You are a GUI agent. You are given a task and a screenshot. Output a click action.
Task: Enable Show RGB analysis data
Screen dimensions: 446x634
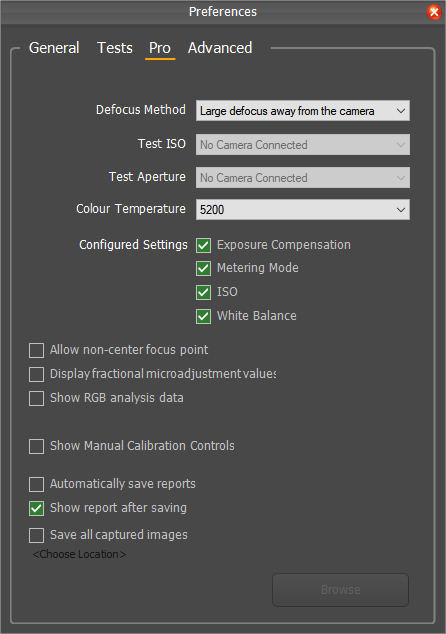tap(36, 398)
